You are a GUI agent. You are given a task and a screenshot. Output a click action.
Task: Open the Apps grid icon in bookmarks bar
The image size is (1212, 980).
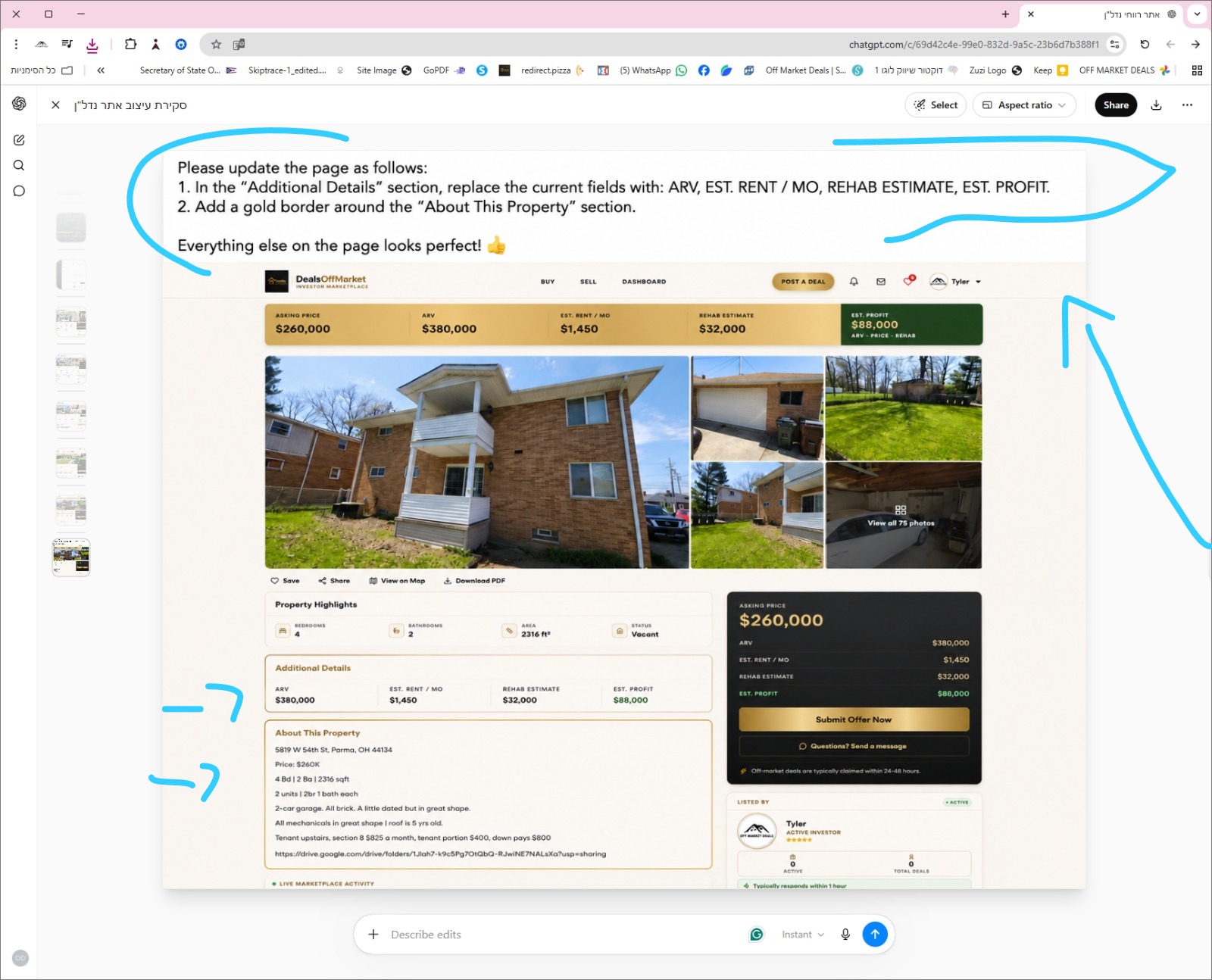(1197, 70)
